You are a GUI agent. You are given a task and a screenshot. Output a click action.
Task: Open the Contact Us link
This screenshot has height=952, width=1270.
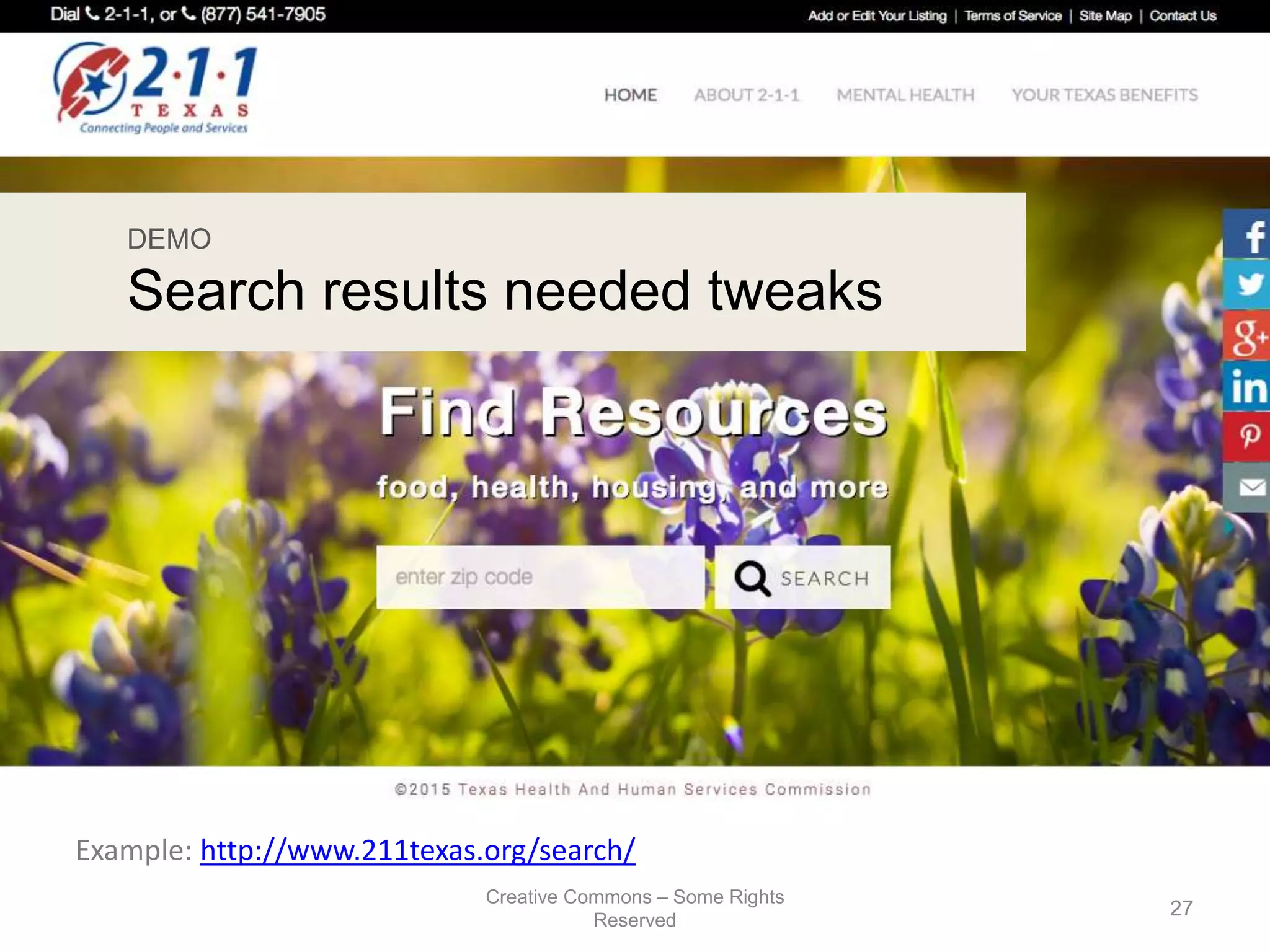click(x=1183, y=16)
